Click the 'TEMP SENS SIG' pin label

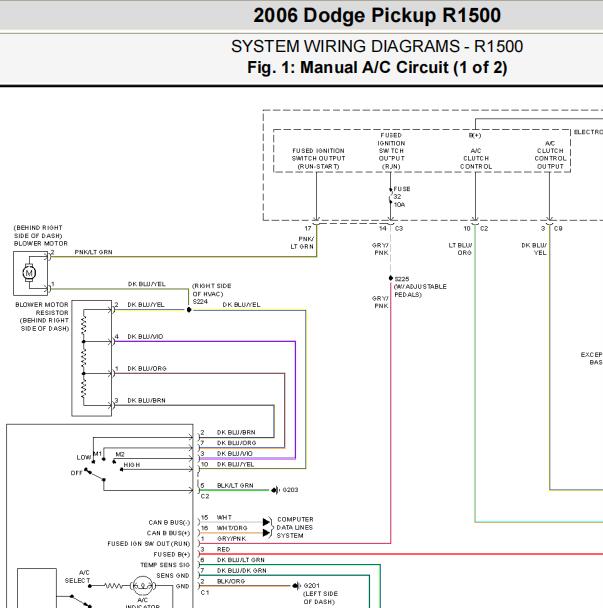pyautogui.click(x=165, y=565)
